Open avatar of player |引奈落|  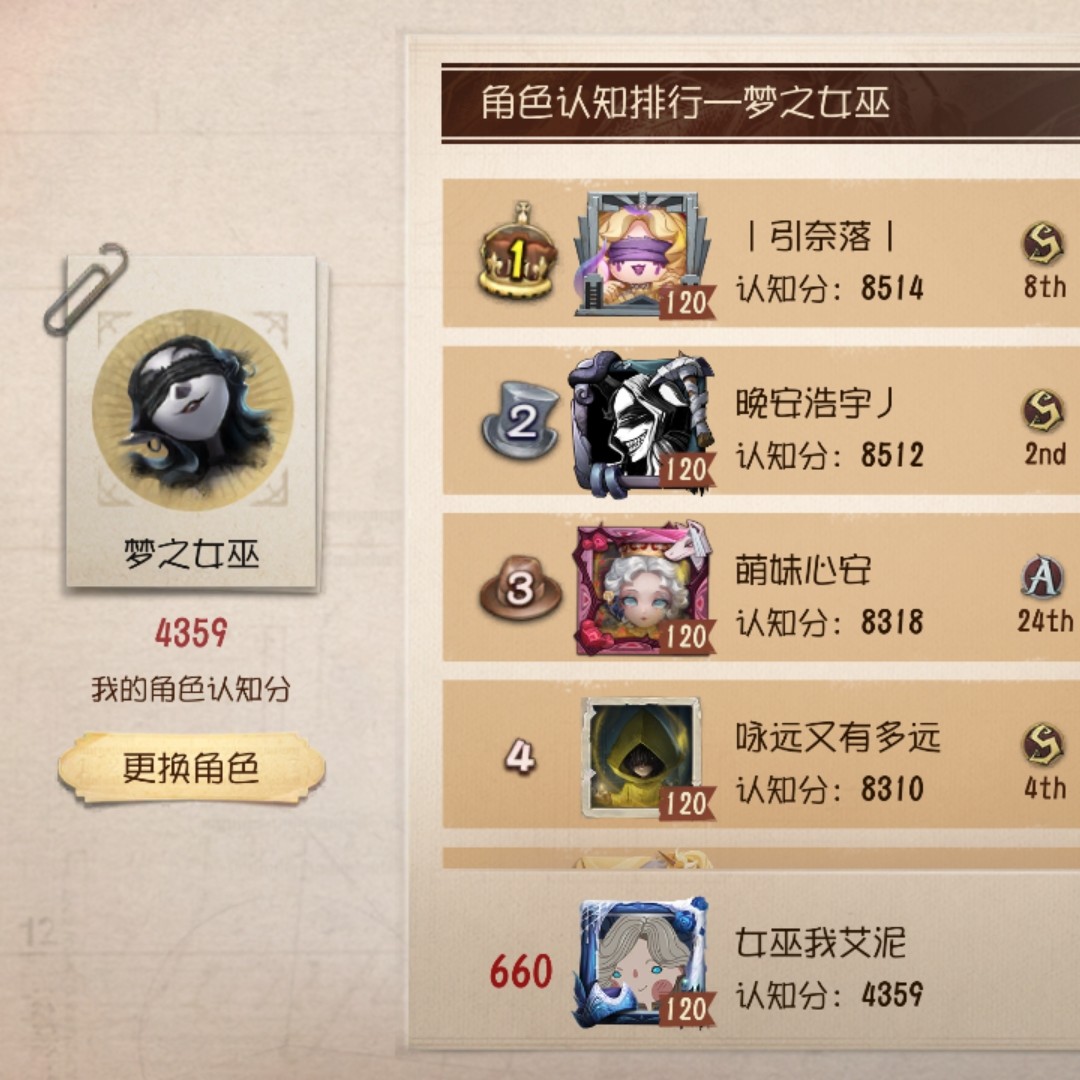643,254
